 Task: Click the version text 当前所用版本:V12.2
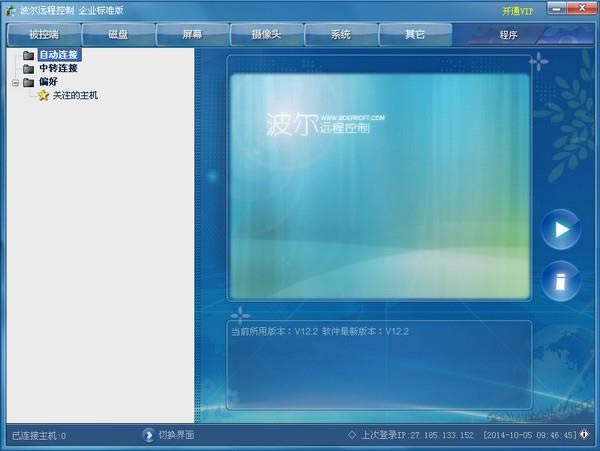coord(275,331)
